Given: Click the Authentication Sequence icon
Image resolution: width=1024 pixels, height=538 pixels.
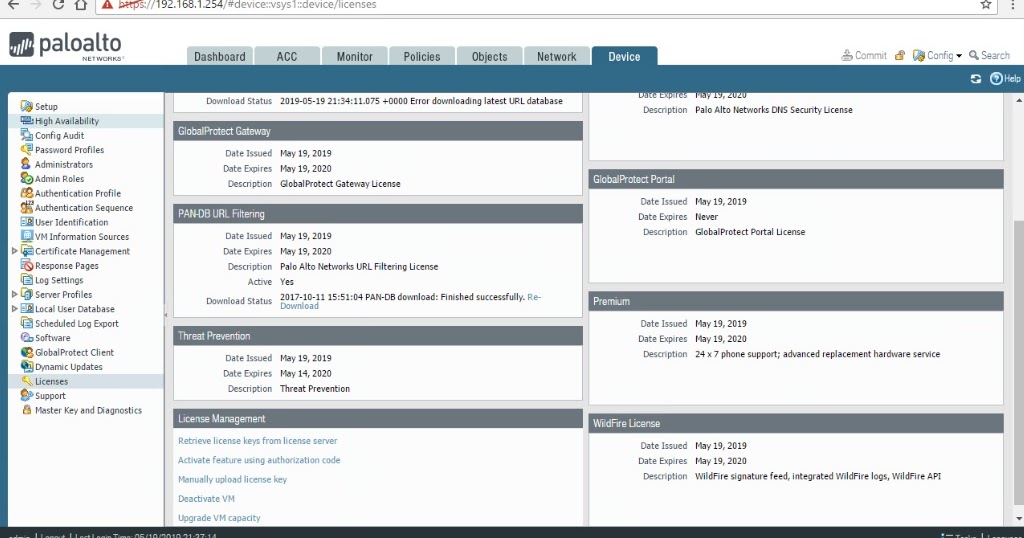Looking at the screenshot, I should pos(27,207).
